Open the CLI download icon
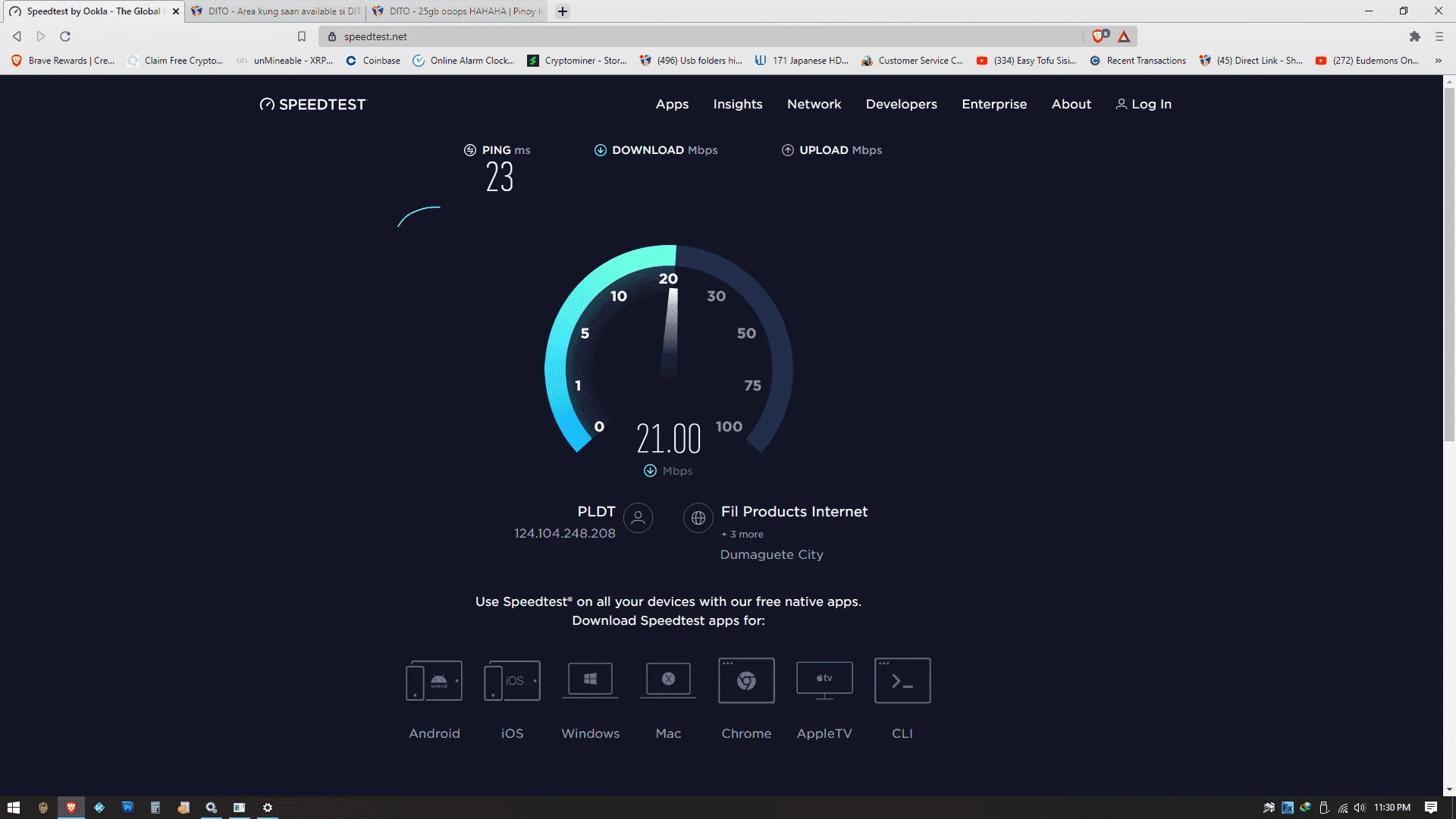 point(902,680)
